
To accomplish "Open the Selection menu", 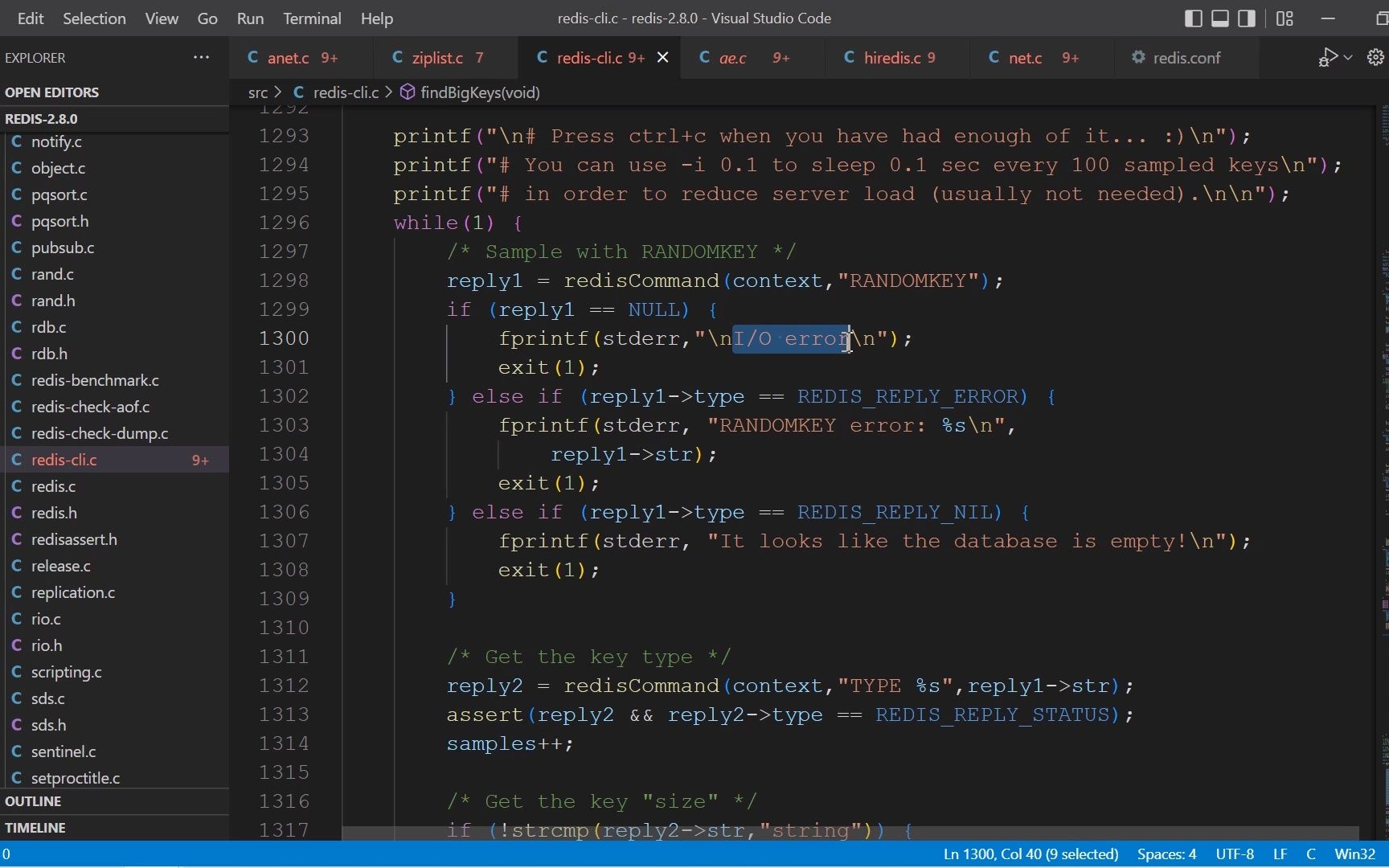I will pos(94,18).
